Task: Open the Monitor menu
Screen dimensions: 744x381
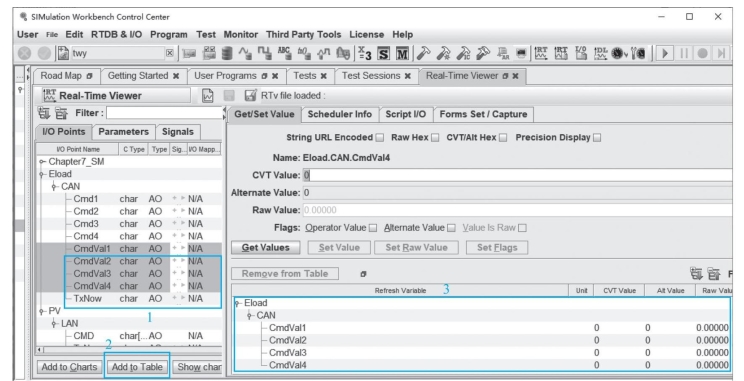Action: pyautogui.click(x=241, y=35)
